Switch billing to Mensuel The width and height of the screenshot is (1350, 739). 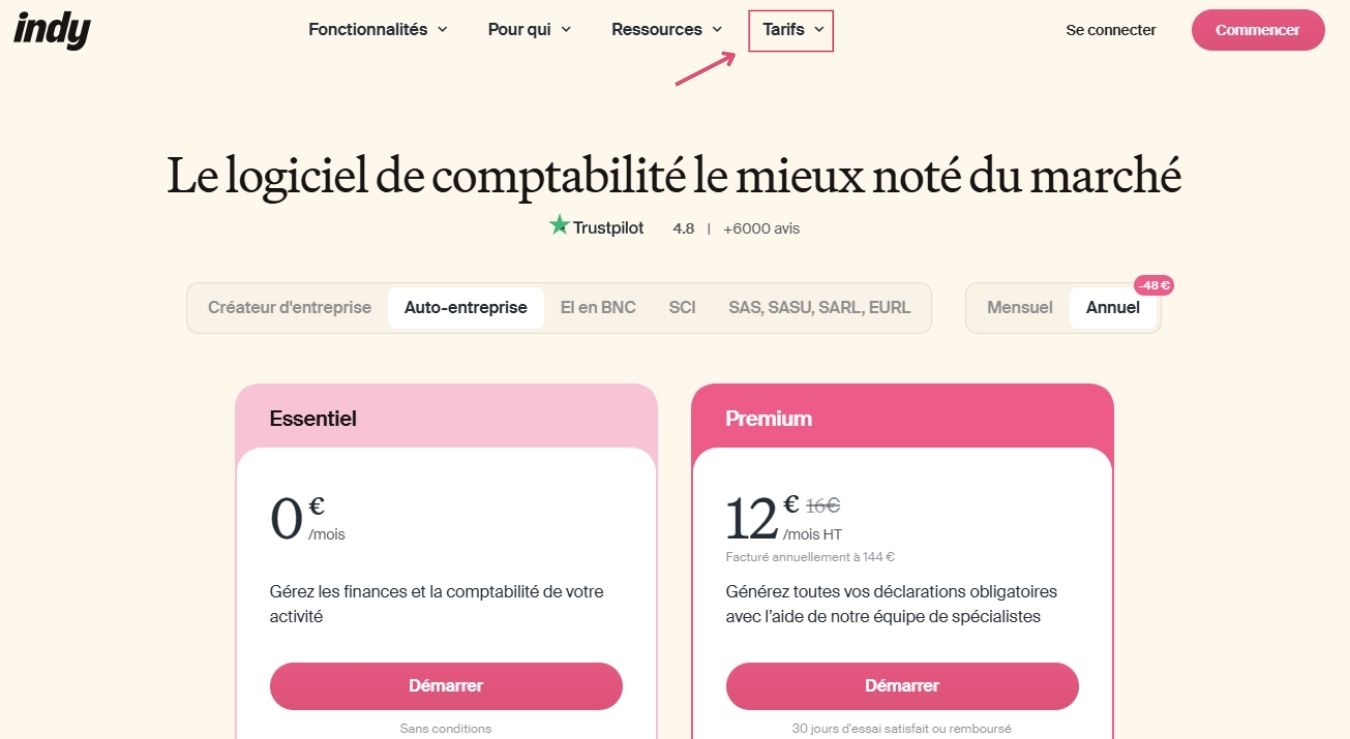pyautogui.click(x=1019, y=308)
